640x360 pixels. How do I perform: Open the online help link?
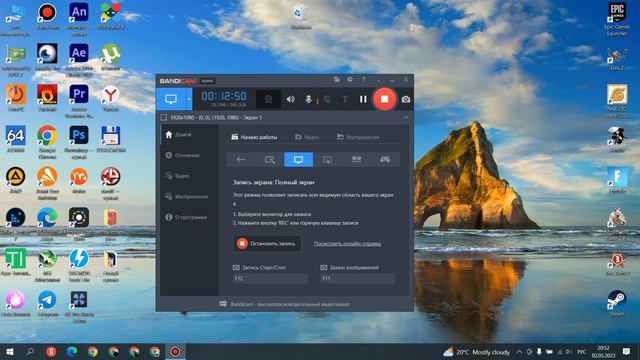coord(347,244)
